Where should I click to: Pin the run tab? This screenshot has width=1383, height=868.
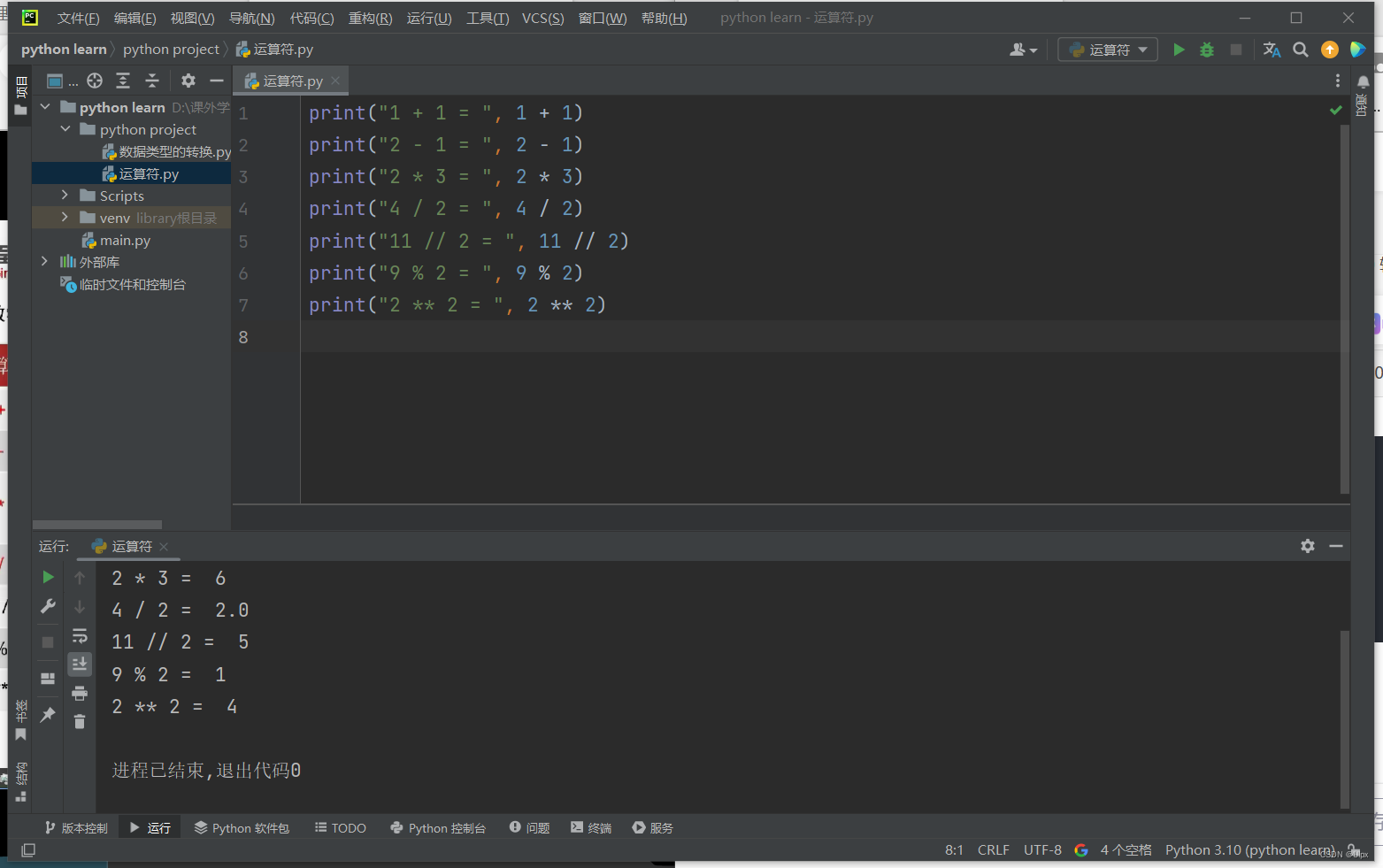pos(48,714)
